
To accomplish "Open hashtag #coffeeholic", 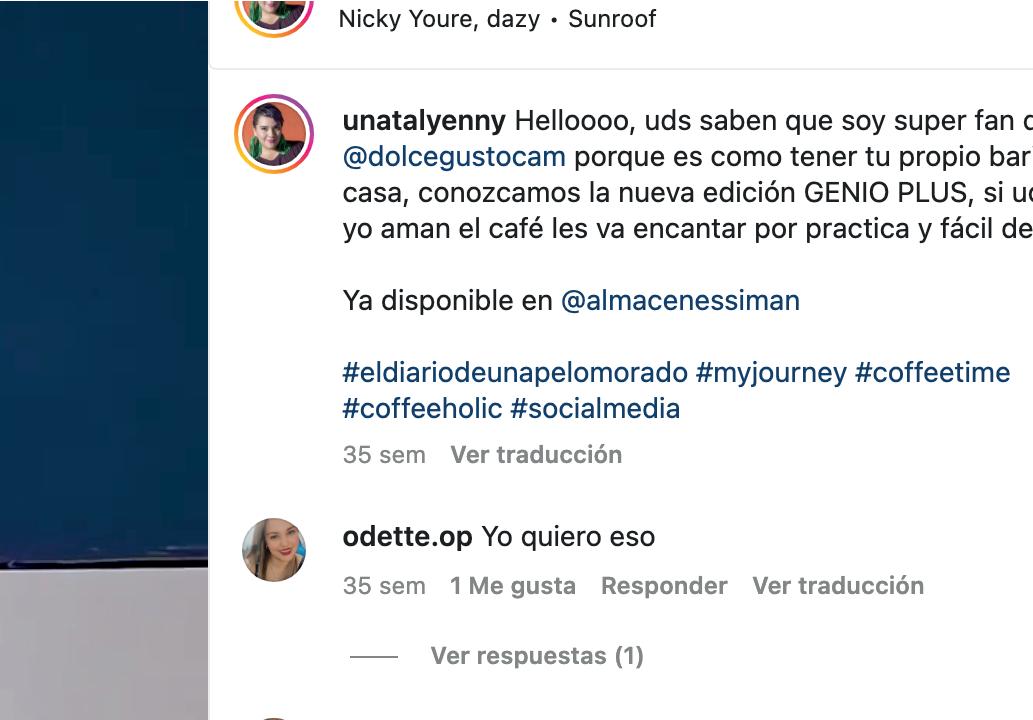I will (422, 409).
